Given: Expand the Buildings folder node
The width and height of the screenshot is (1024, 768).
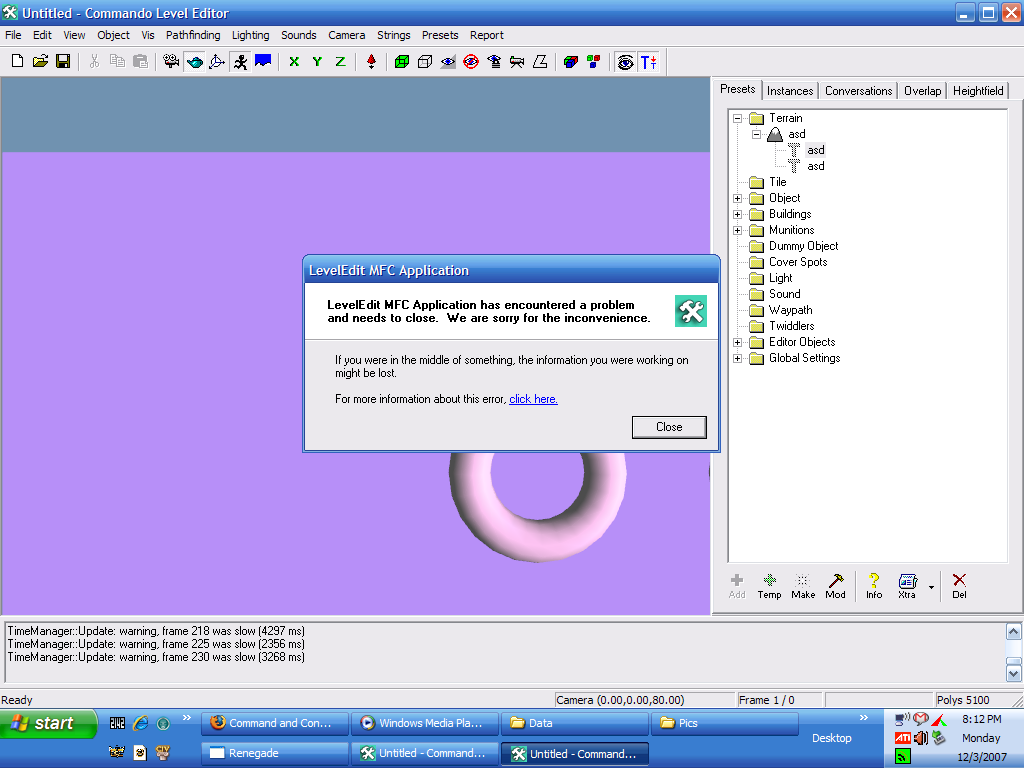Looking at the screenshot, I should tap(738, 214).
